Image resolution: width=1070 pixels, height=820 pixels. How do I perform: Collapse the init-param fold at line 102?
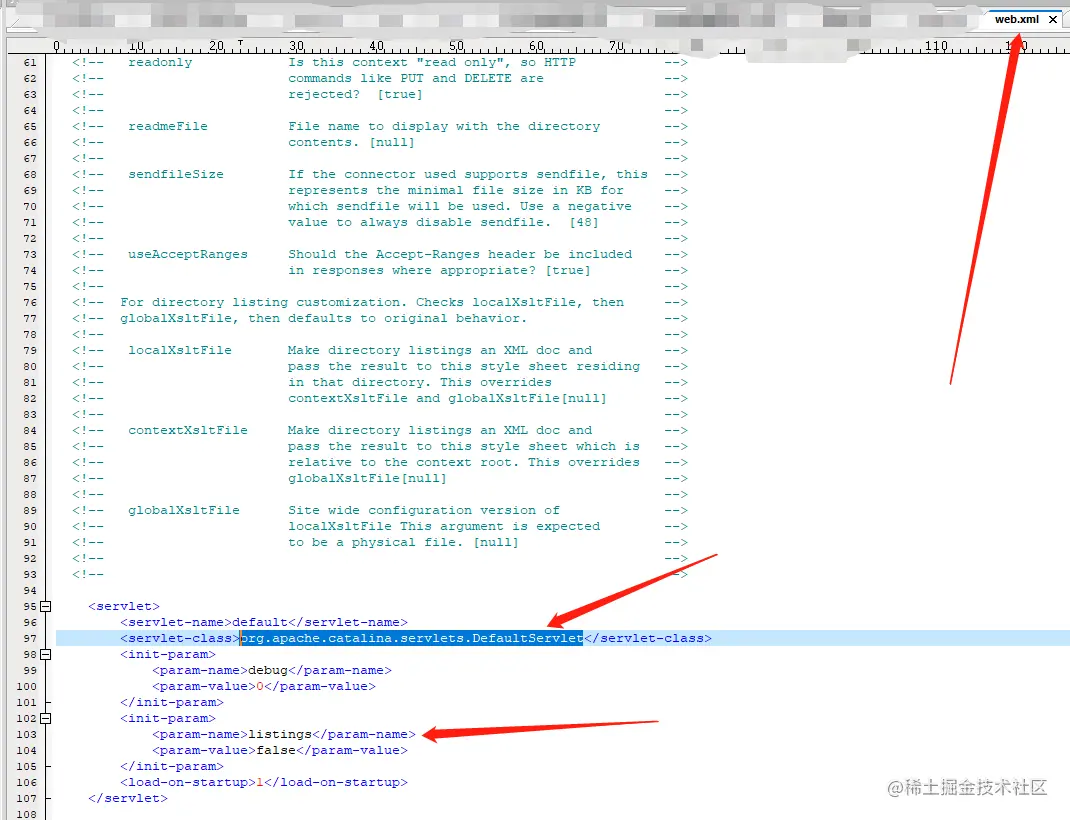coord(46,718)
